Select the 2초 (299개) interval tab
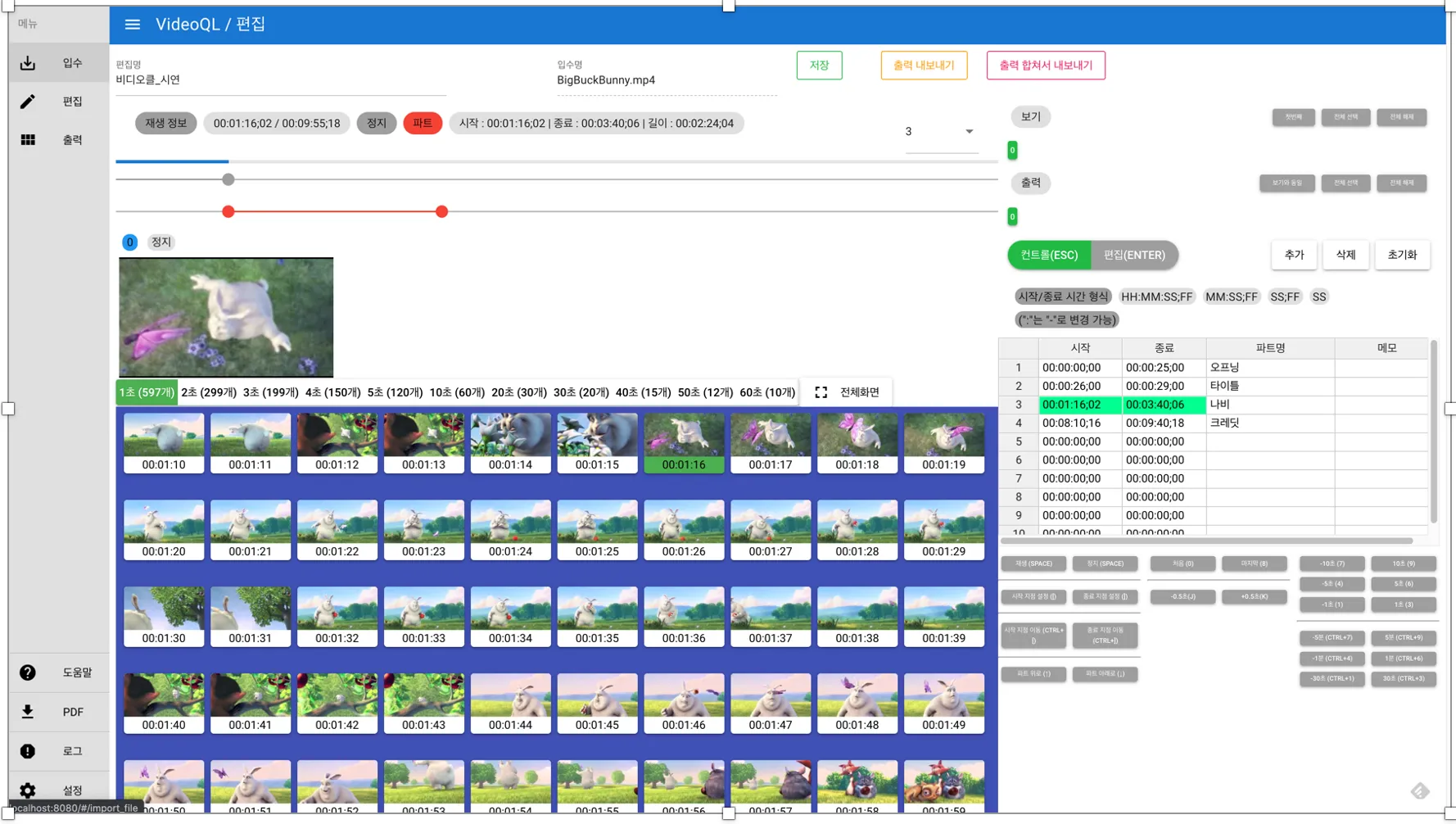This screenshot has height=824, width=1456. click(209, 393)
